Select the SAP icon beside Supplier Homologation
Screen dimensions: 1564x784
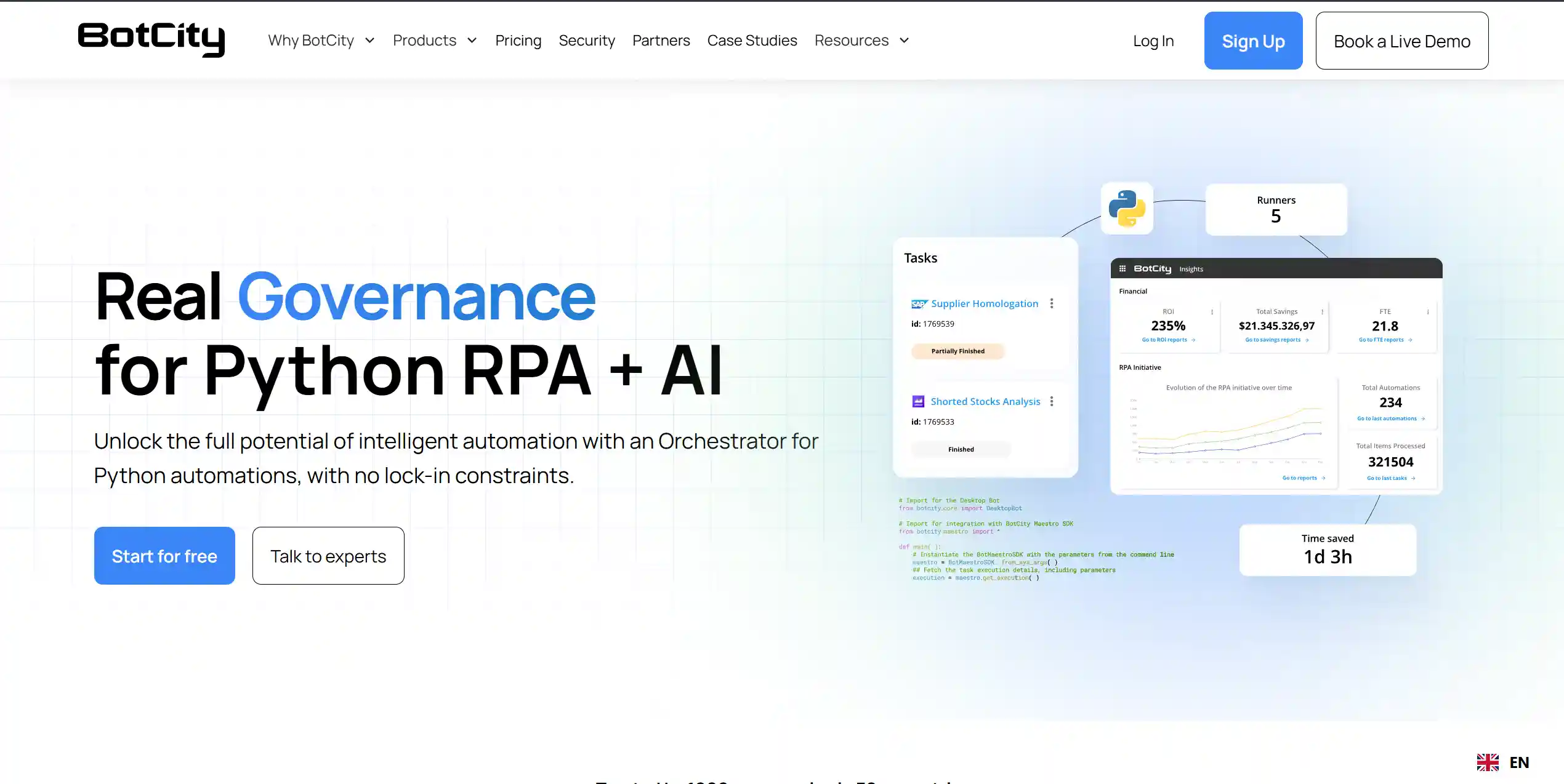917,303
